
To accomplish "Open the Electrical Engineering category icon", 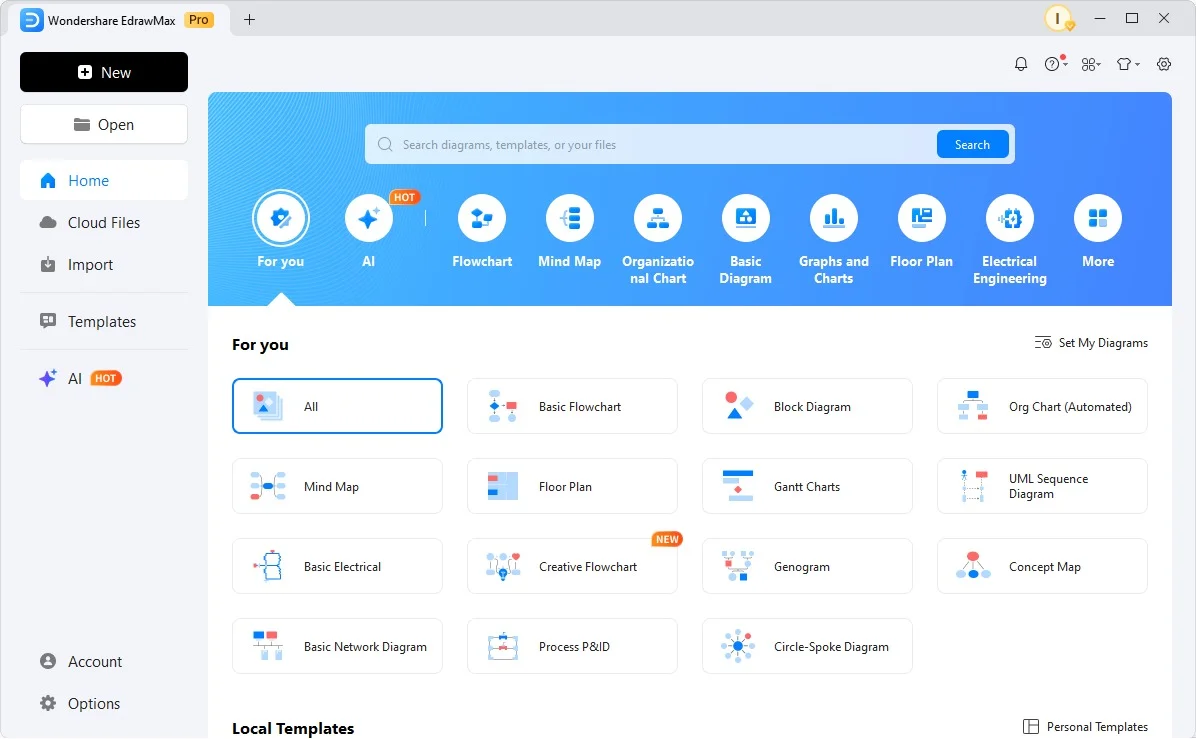I will pos(1010,218).
